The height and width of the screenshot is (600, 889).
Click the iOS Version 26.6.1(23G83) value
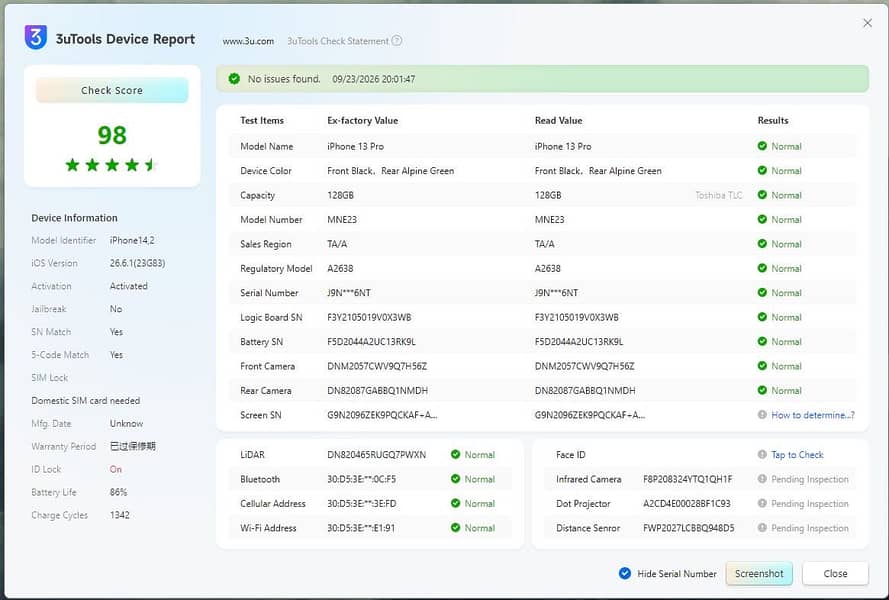click(138, 263)
